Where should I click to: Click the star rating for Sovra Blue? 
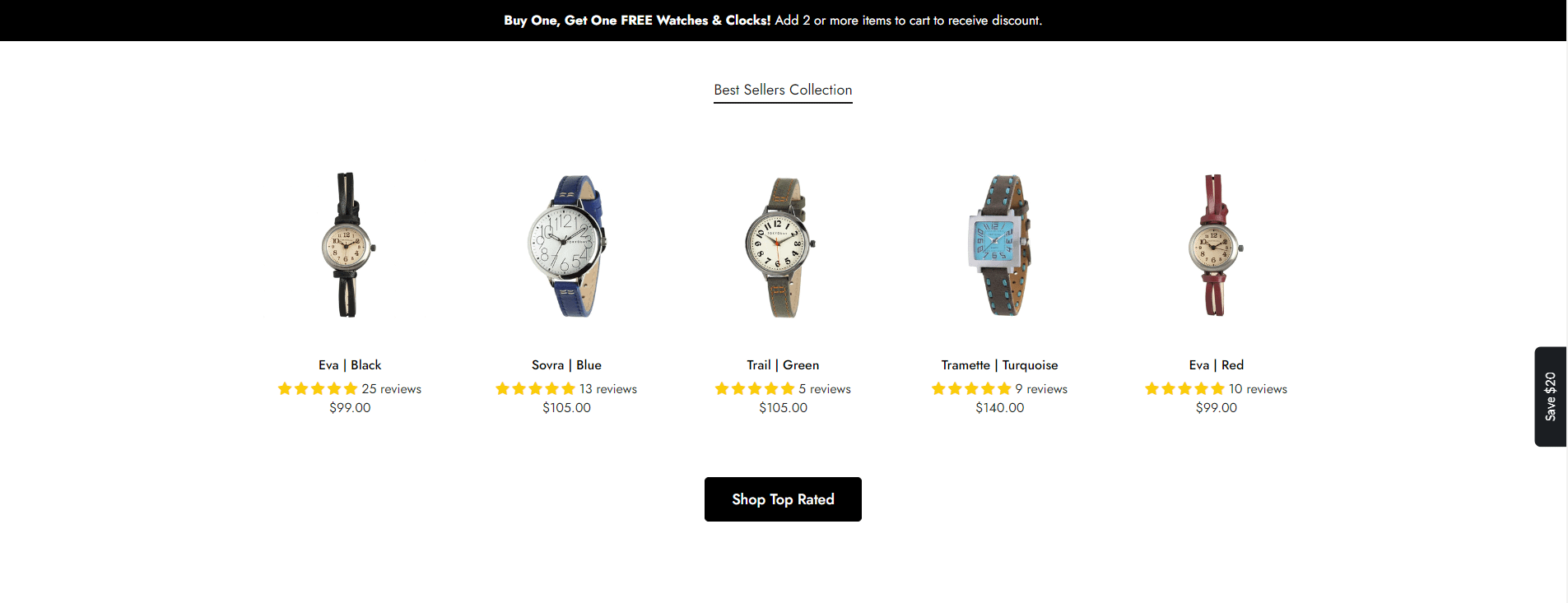pyautogui.click(x=535, y=388)
